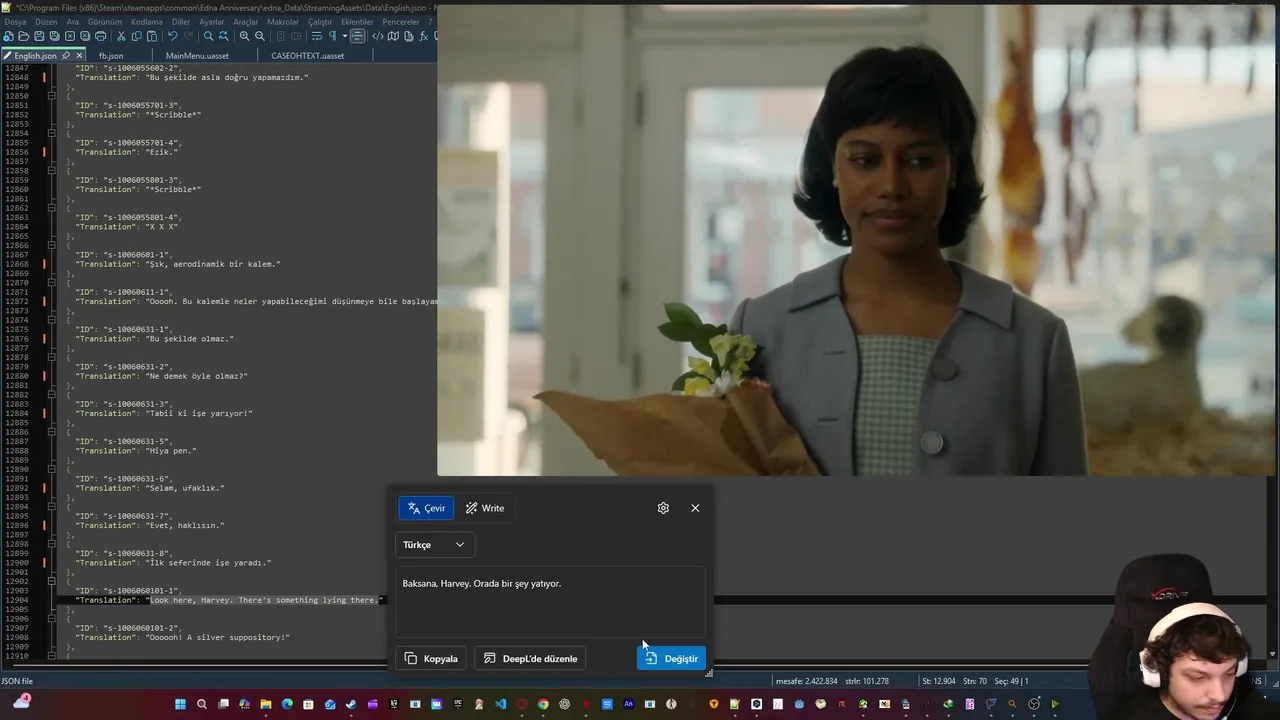Click the Paste clipboard icon

[152, 36]
